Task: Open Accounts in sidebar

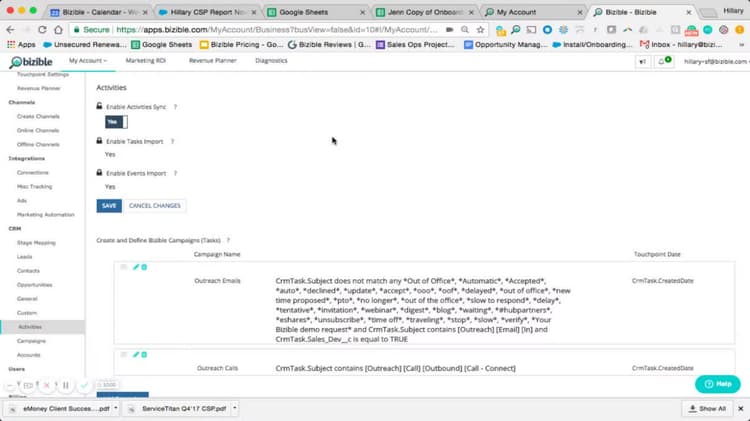Action: (x=29, y=355)
